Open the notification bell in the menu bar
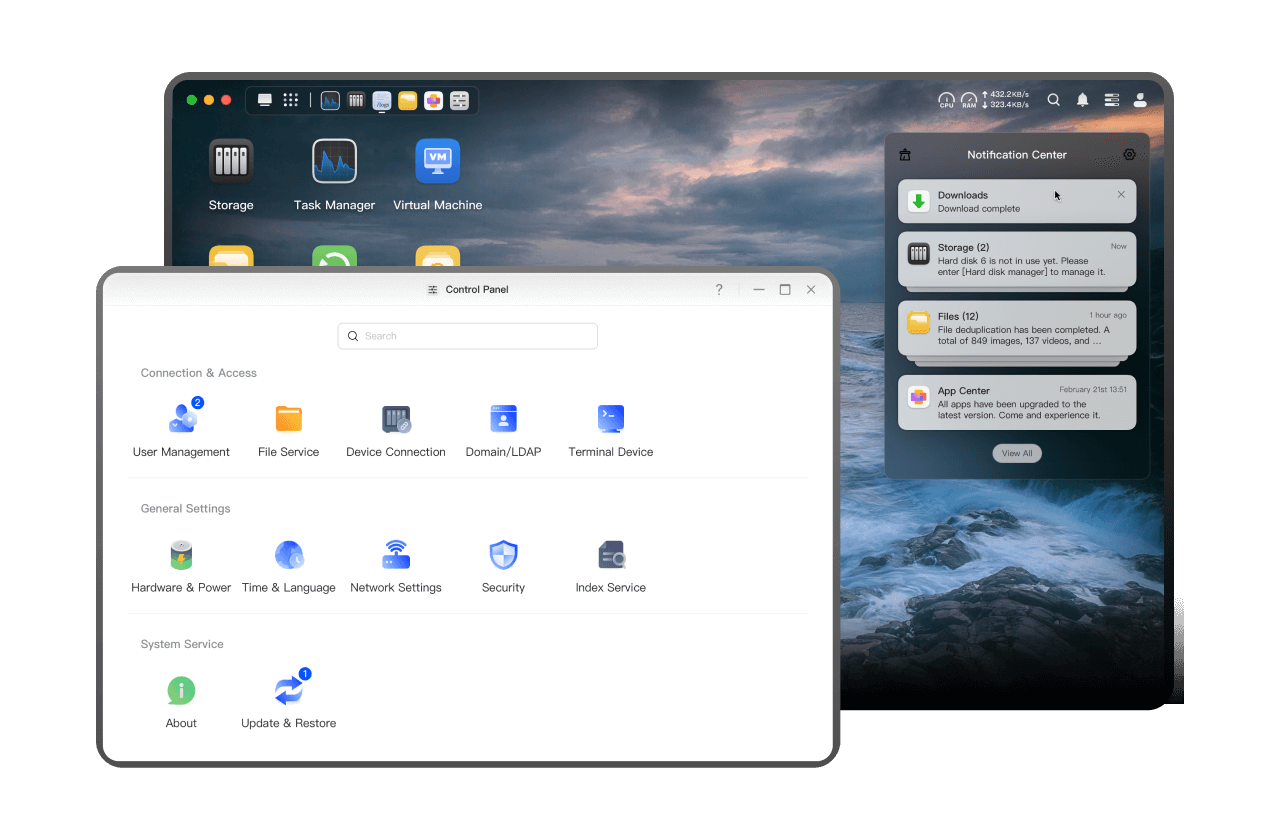Image resolution: width=1280 pixels, height=840 pixels. pyautogui.click(x=1081, y=100)
